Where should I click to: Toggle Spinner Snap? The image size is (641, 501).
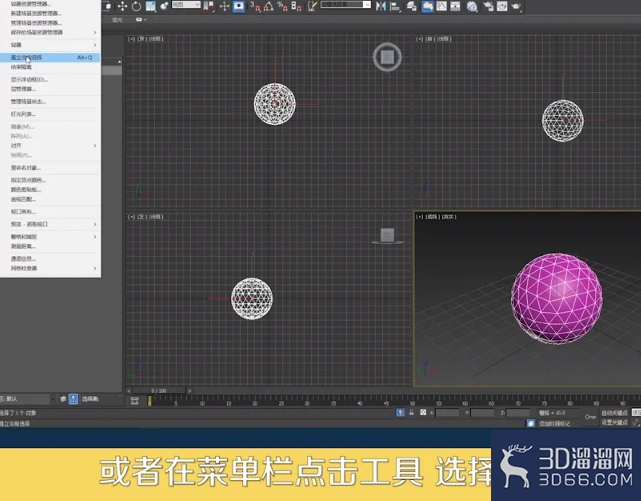[x=296, y=6]
